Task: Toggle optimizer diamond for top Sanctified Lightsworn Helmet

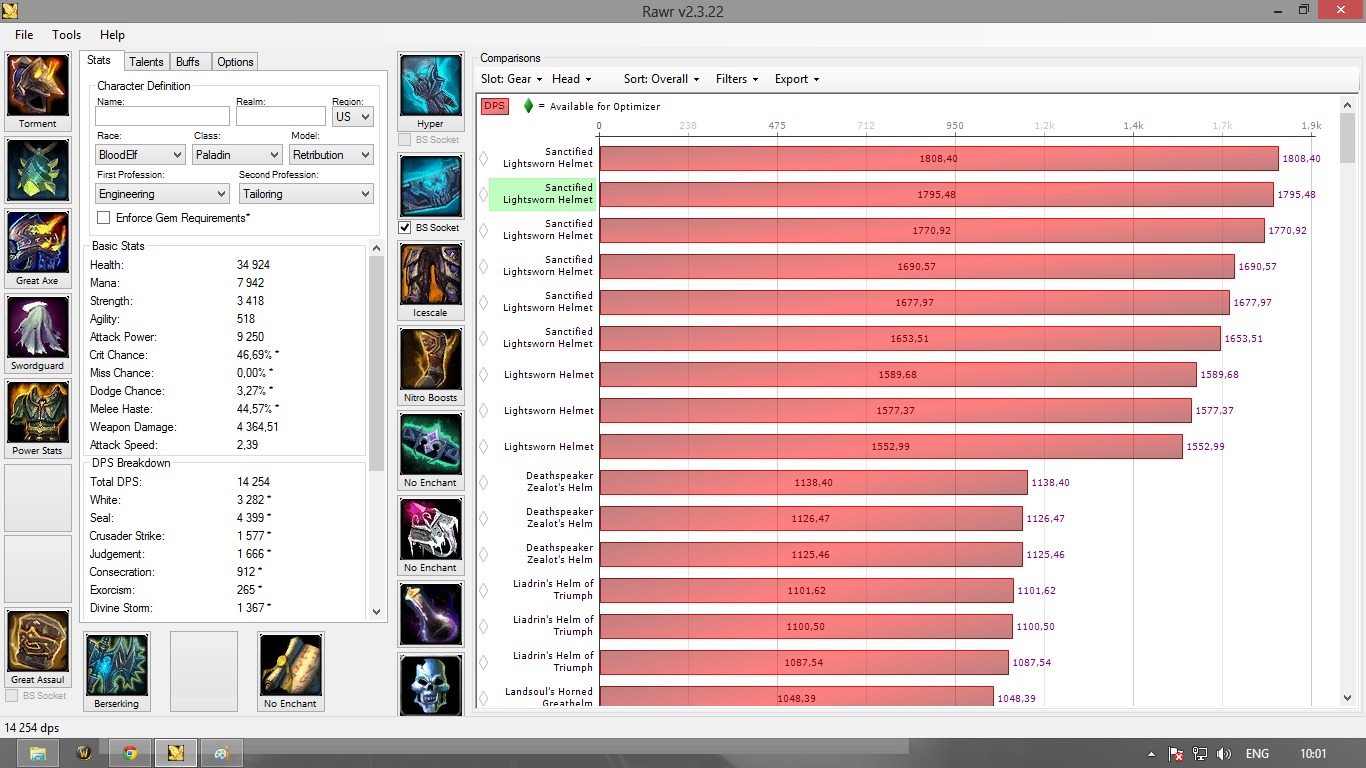Action: (484, 158)
